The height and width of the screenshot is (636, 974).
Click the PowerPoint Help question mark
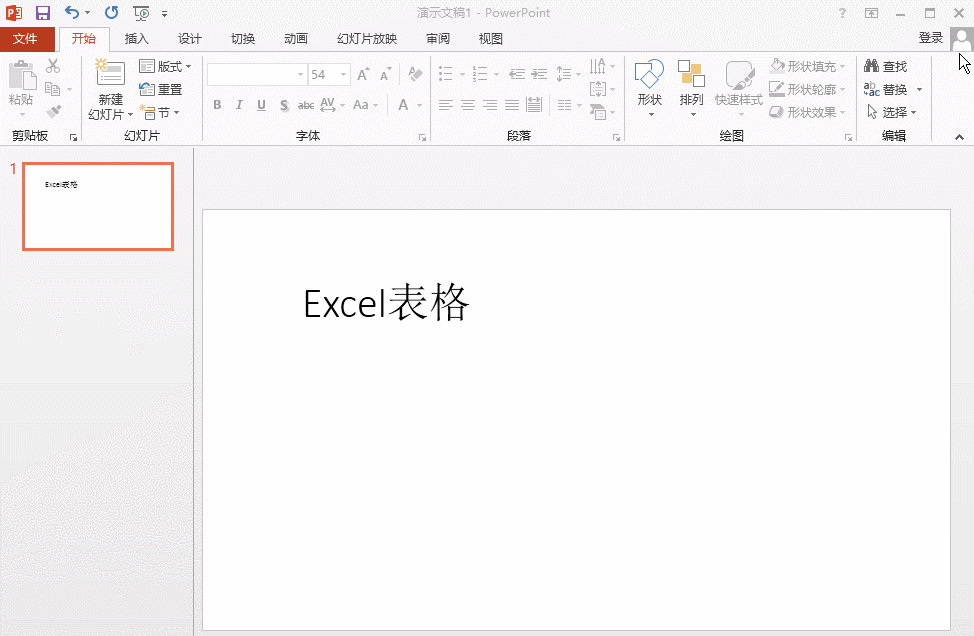(842, 13)
